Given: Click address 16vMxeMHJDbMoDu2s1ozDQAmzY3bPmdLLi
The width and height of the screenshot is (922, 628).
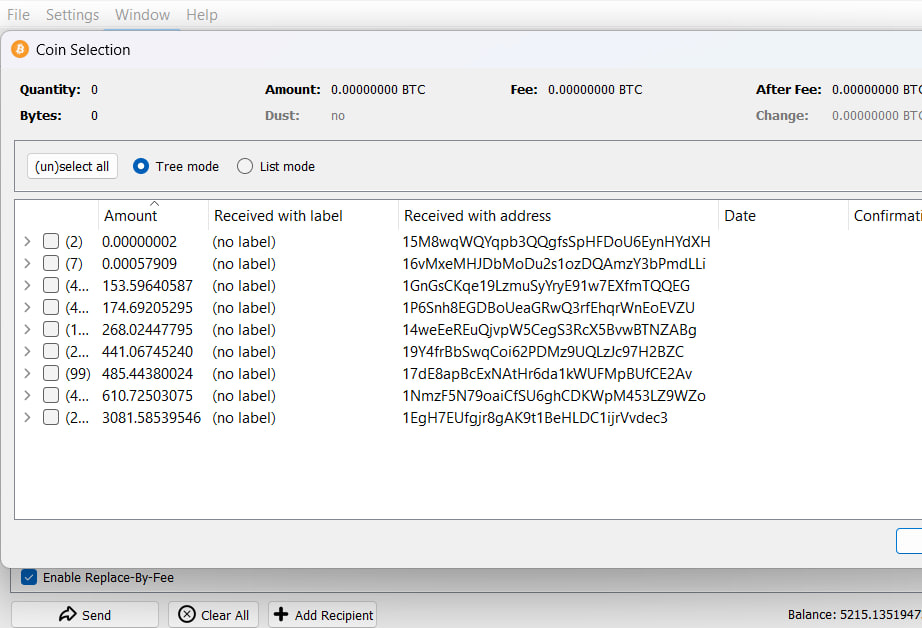Looking at the screenshot, I should (x=554, y=263).
